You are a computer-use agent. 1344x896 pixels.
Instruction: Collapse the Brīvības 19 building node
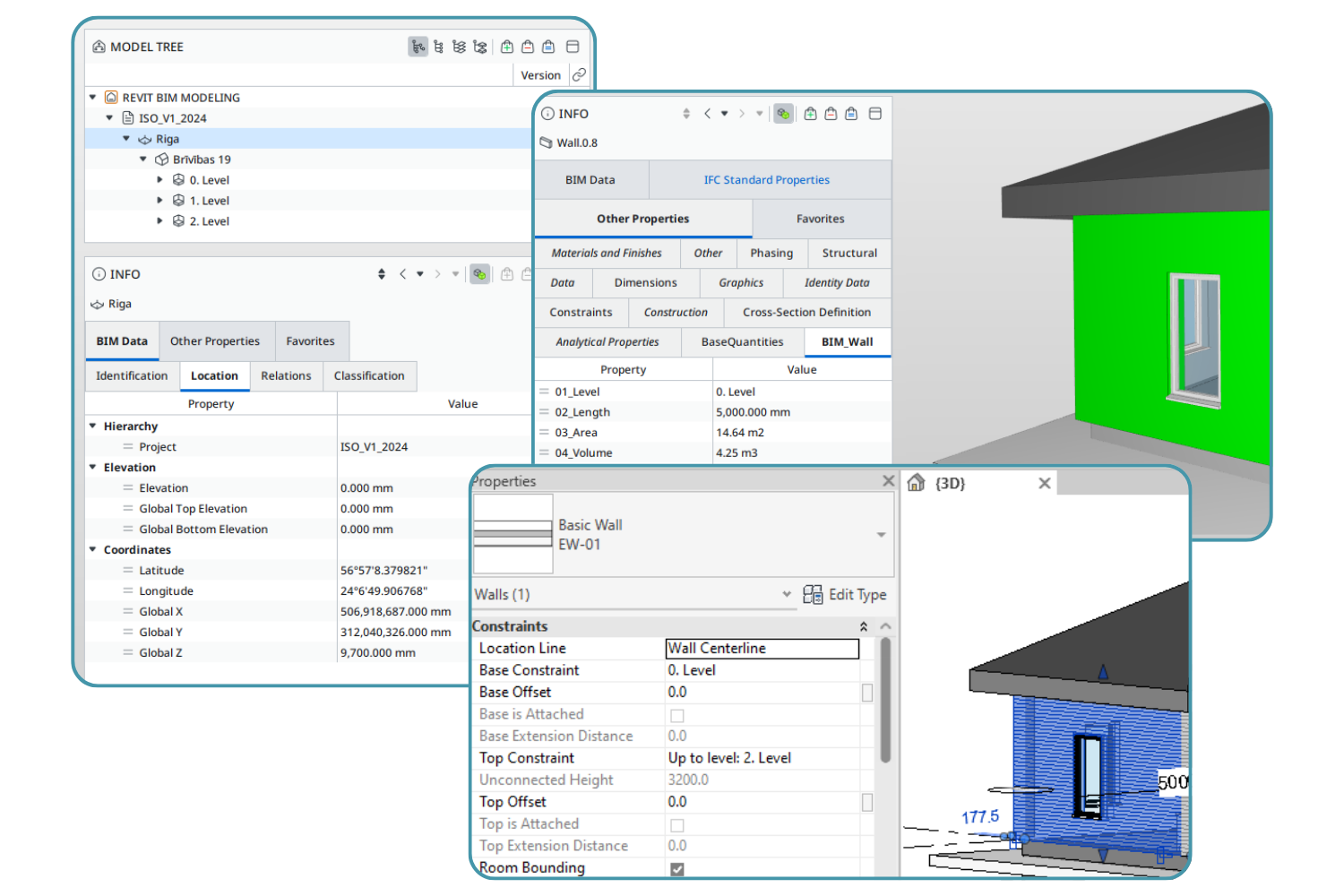pos(143,159)
